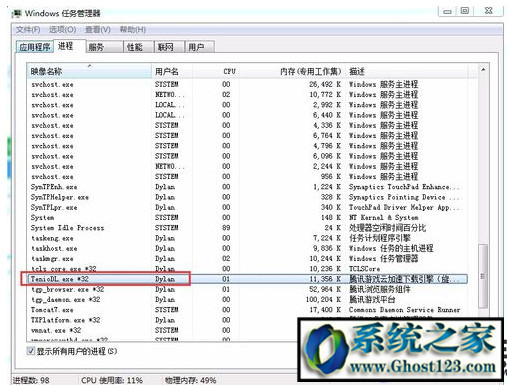Sort by 映像名称 column header

[x=89, y=71]
